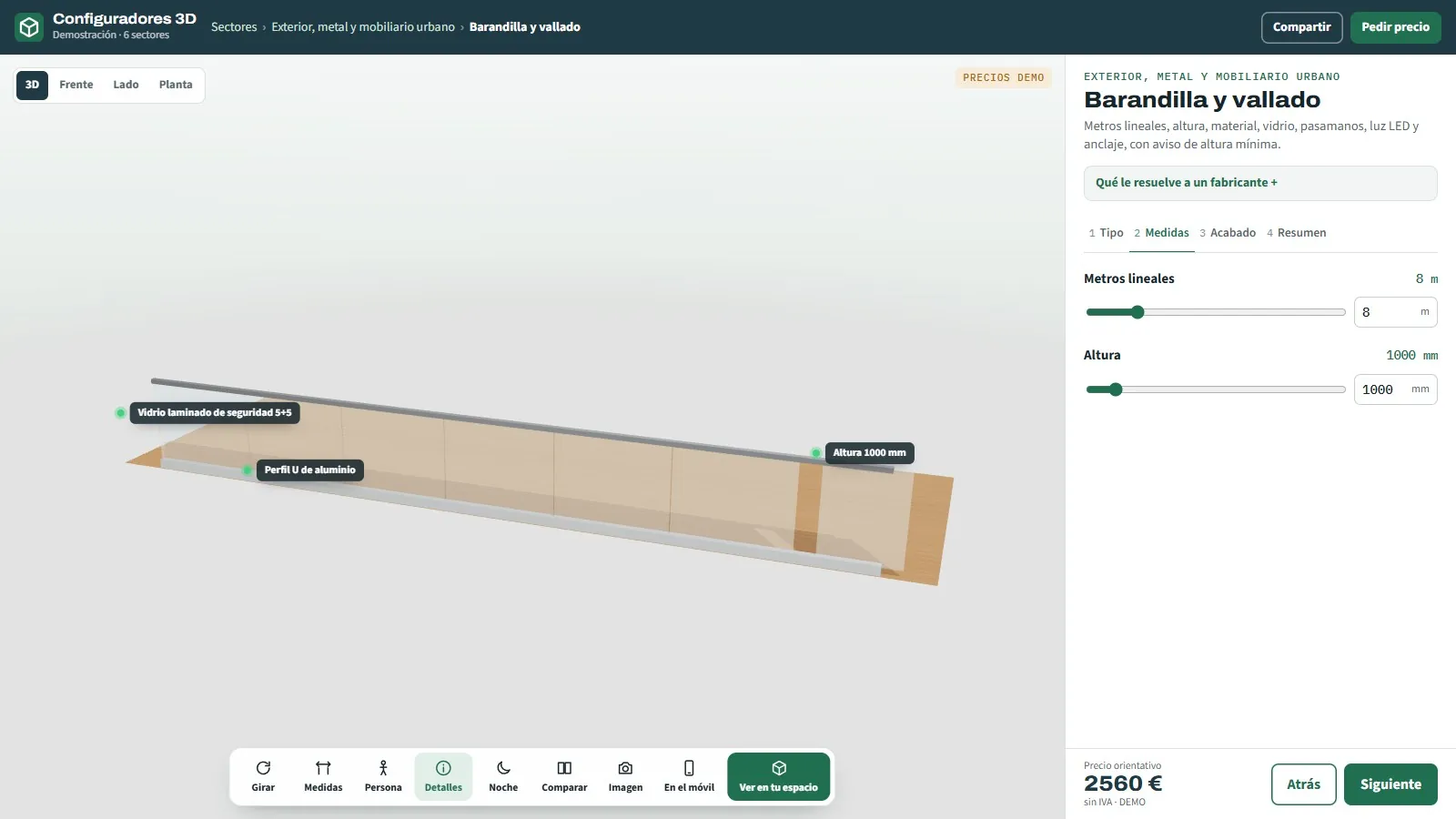Show dimensions with the Medidas tool
1456x819 pixels.
point(323,776)
